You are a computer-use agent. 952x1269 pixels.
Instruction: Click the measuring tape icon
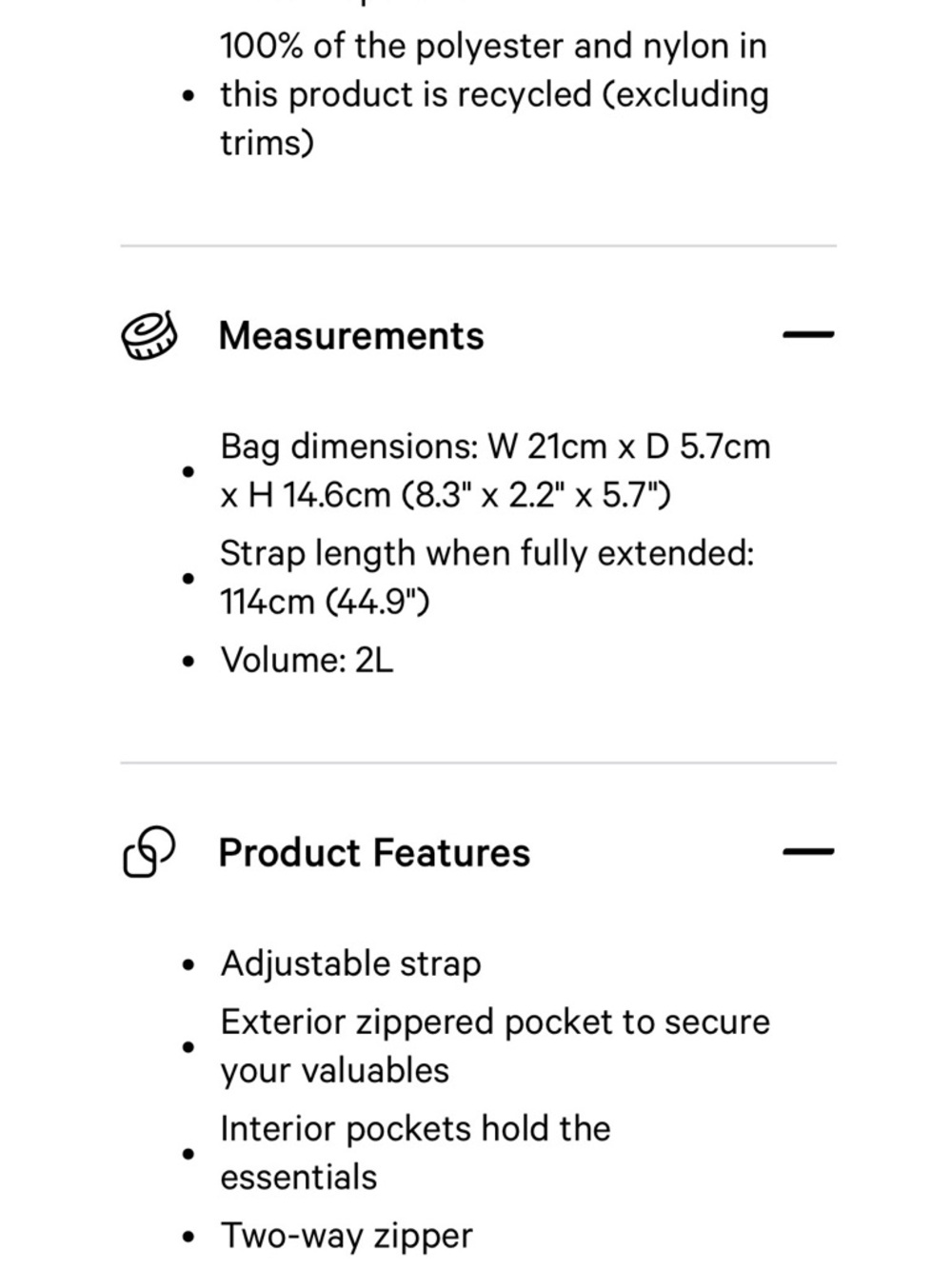point(149,336)
